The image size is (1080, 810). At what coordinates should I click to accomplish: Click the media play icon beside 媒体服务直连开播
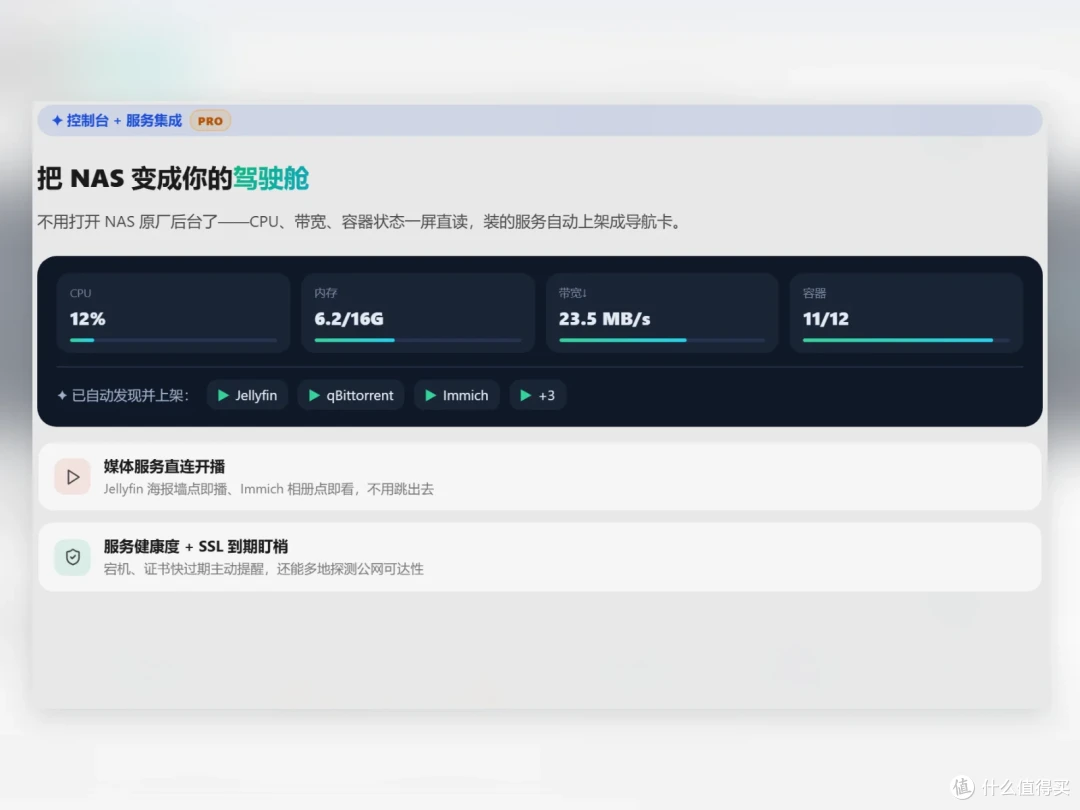tap(72, 477)
